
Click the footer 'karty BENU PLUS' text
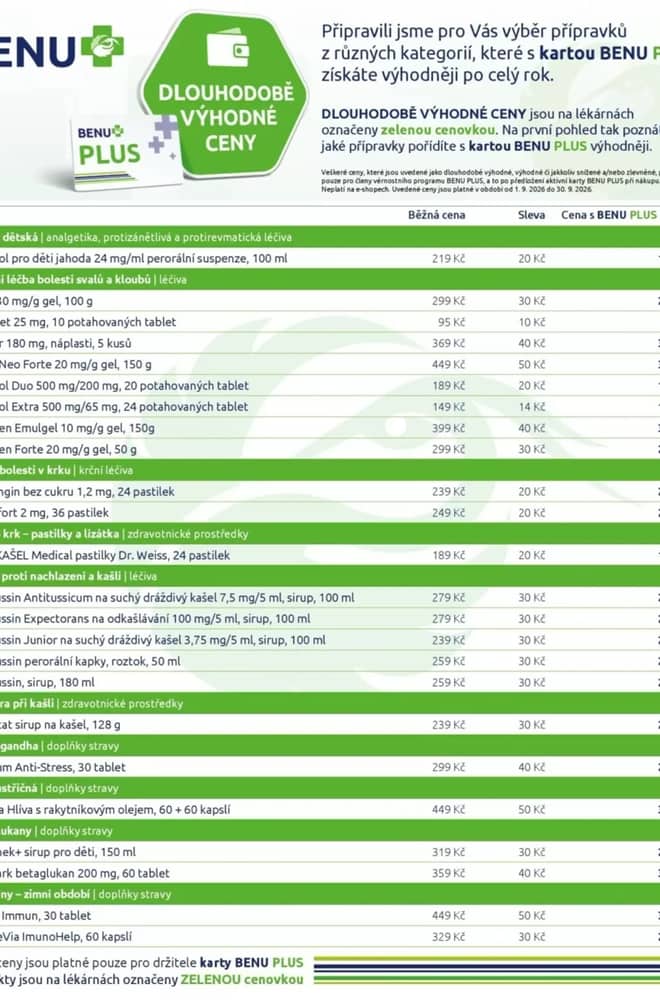pyautogui.click(x=251, y=962)
